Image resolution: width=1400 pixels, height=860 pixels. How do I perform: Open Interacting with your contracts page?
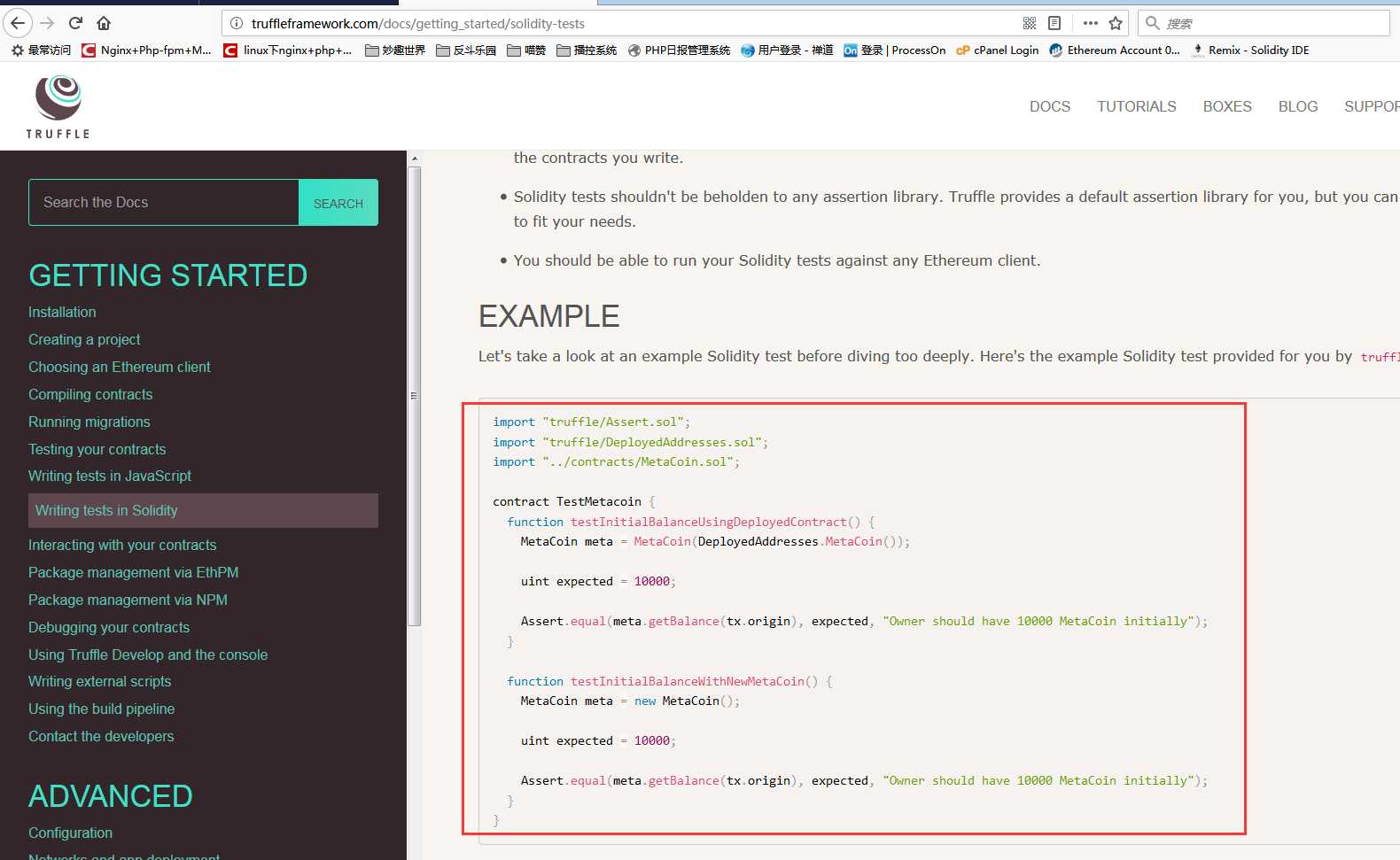122,545
